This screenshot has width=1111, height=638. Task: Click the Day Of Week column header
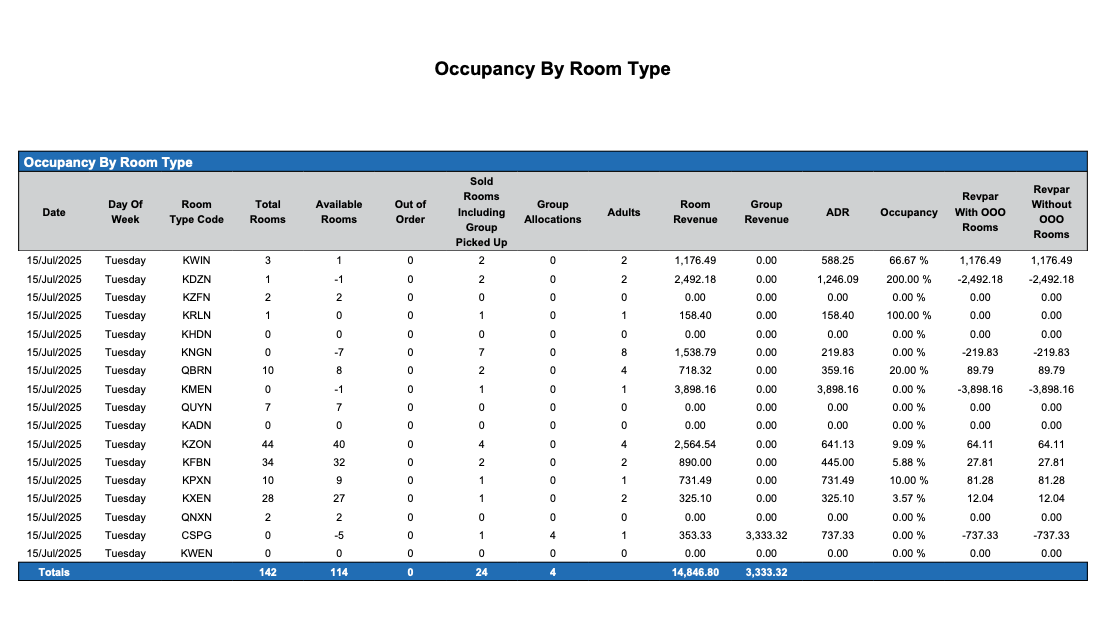pyautogui.click(x=125, y=212)
